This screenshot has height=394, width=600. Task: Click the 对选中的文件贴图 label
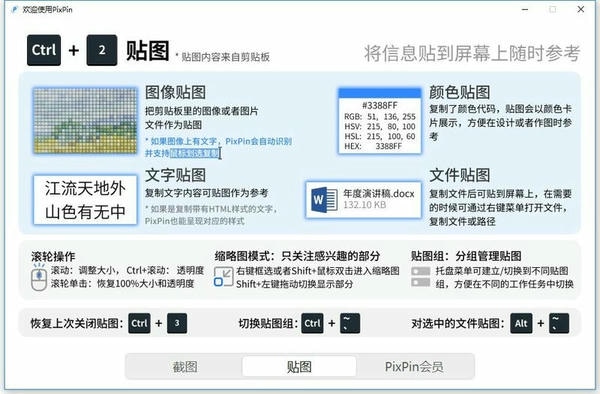pos(458,324)
